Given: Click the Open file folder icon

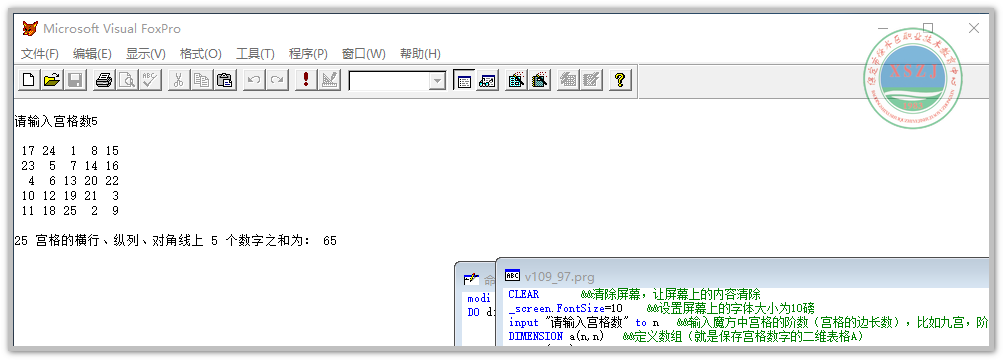Looking at the screenshot, I should 52,80.
